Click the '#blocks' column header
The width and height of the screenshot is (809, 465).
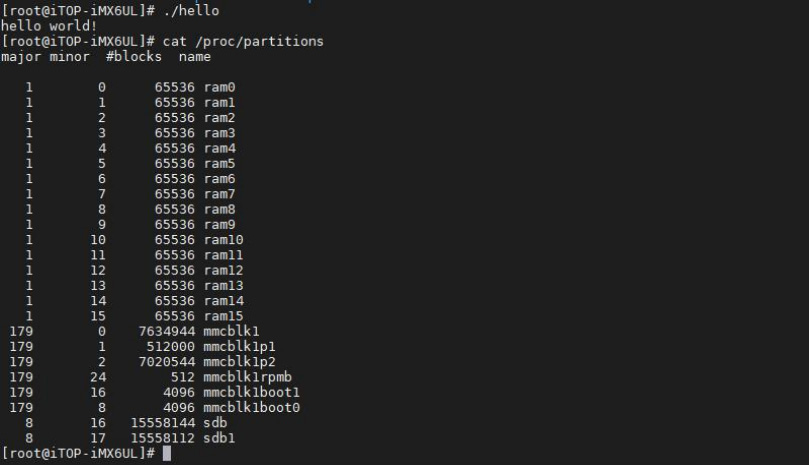coord(134,57)
